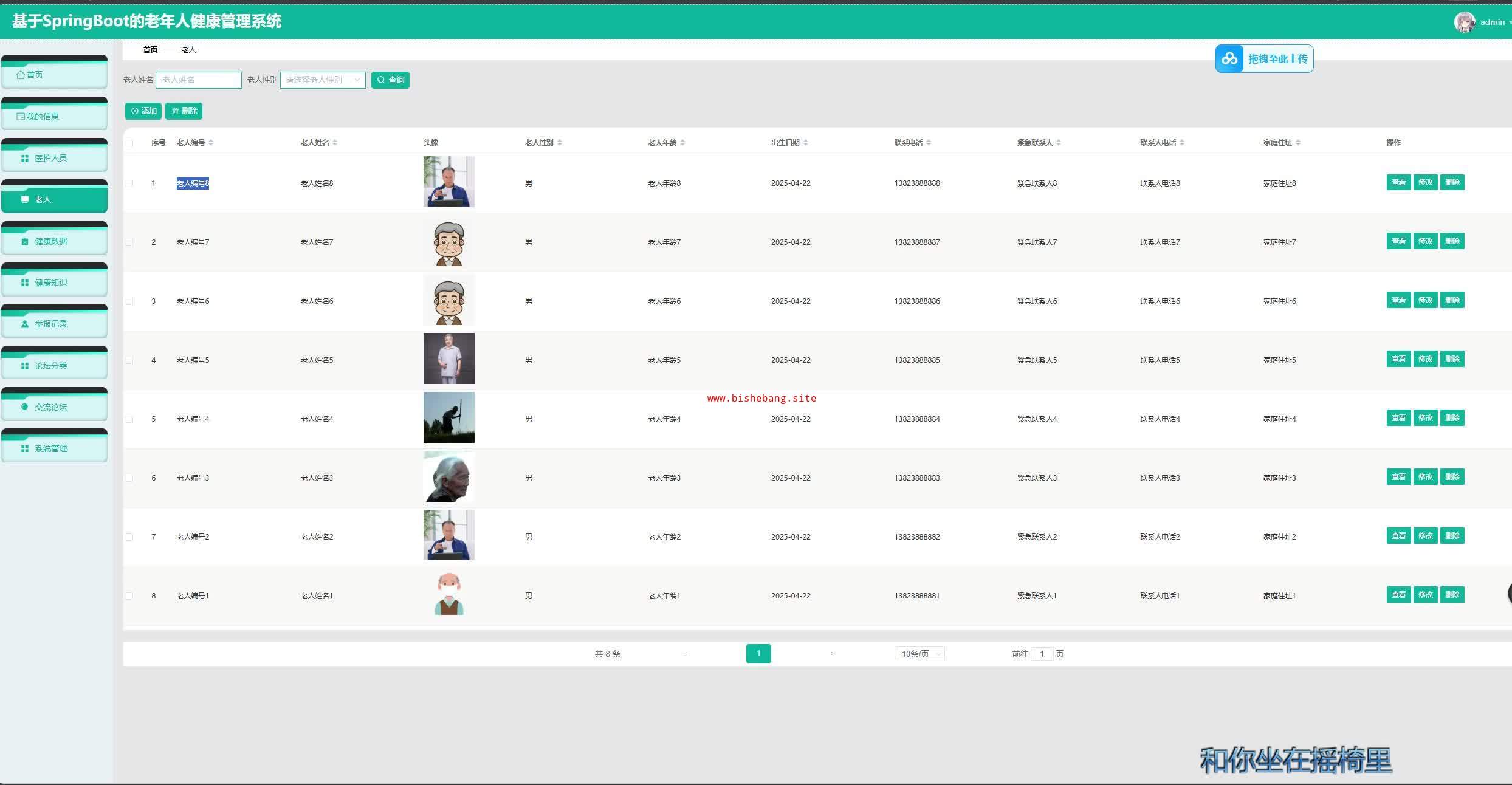Click the home icon in sidebar
Image resolution: width=1512 pixels, height=785 pixels.
click(x=21, y=75)
